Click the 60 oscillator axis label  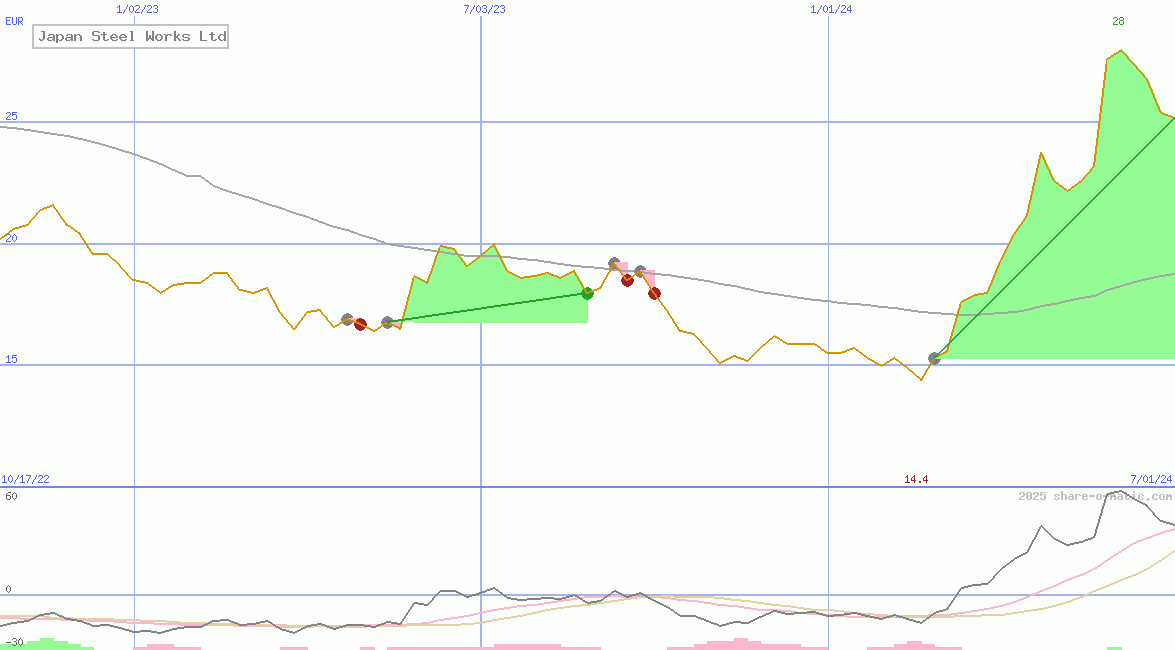[11, 496]
